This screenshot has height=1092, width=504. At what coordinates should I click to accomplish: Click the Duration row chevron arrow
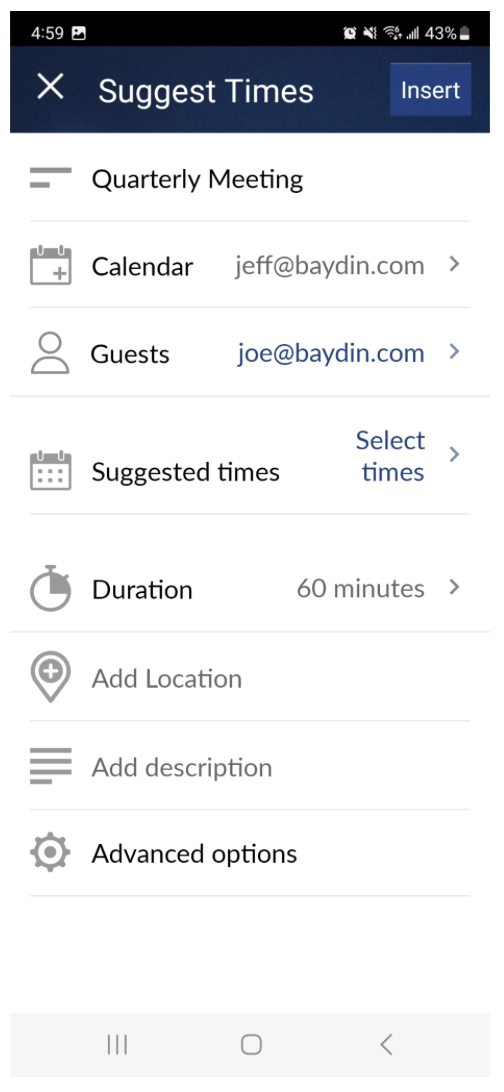(455, 588)
